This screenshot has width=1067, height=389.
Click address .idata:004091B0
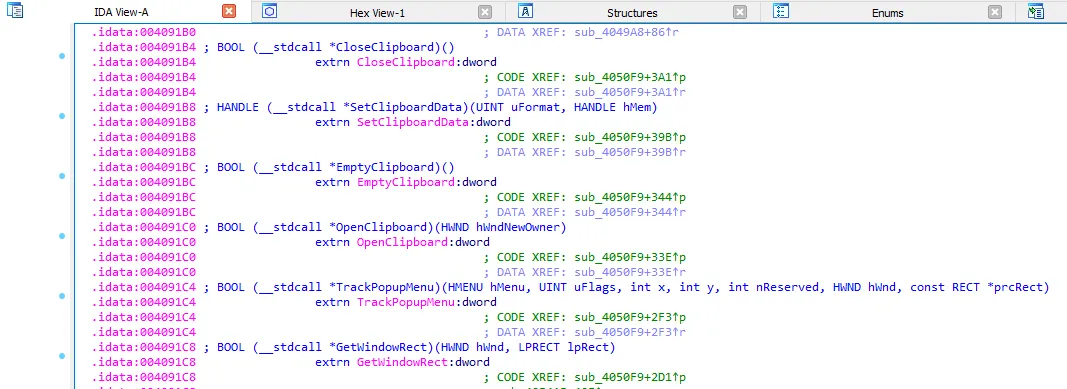coord(144,32)
